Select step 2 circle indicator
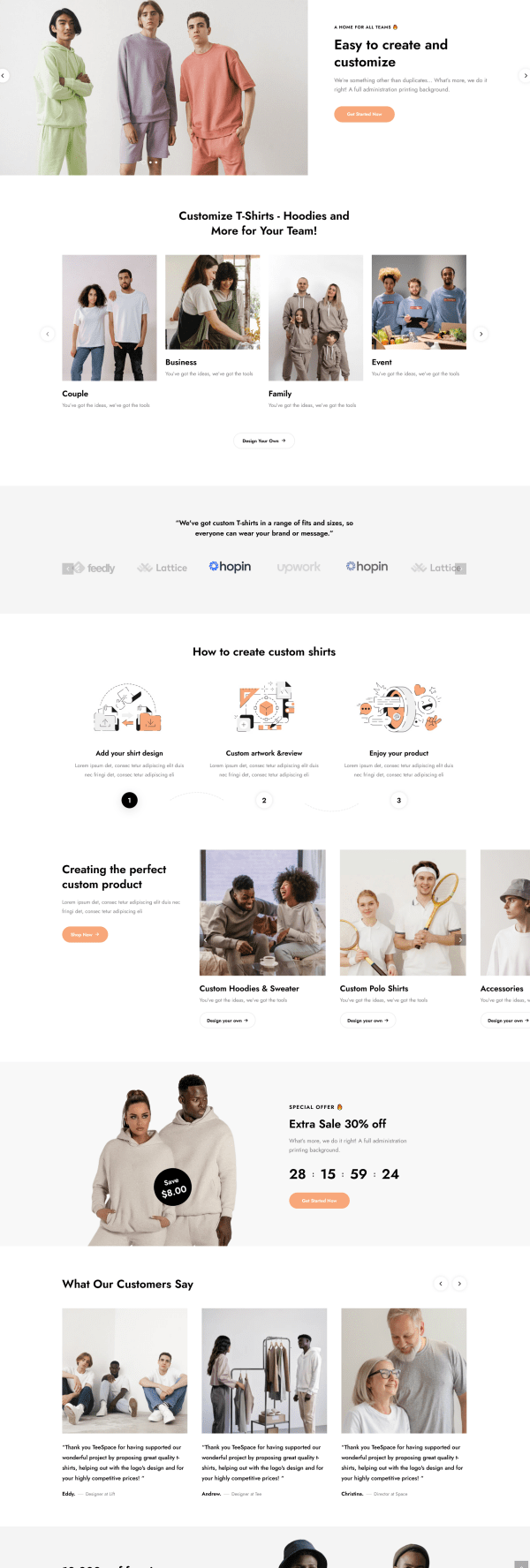530x1568 pixels. pyautogui.click(x=264, y=800)
